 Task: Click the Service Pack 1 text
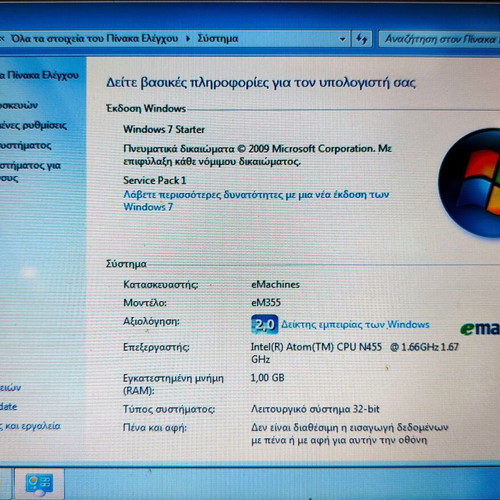(154, 180)
